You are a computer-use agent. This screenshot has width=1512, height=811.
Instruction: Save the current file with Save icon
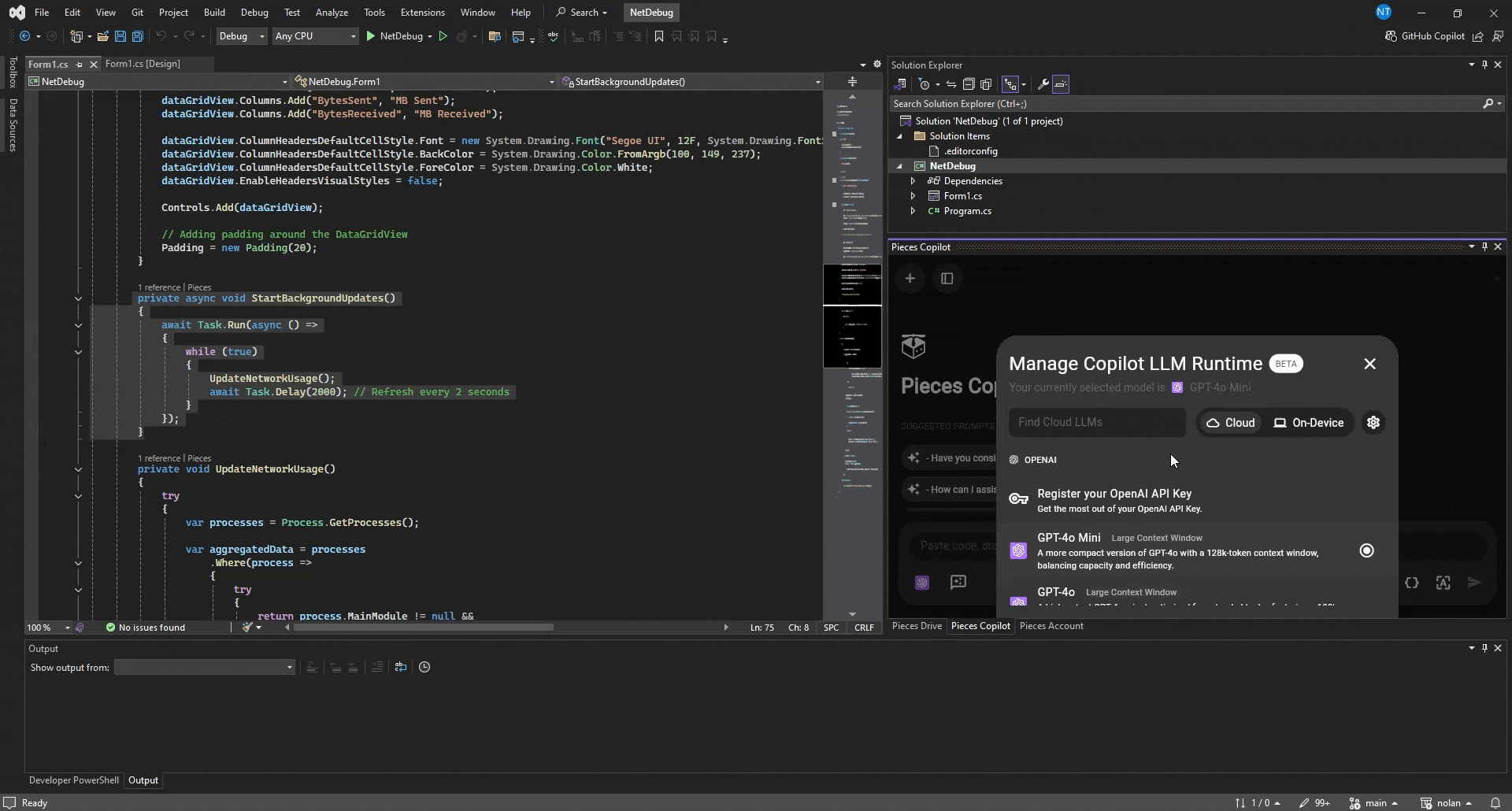click(x=120, y=36)
